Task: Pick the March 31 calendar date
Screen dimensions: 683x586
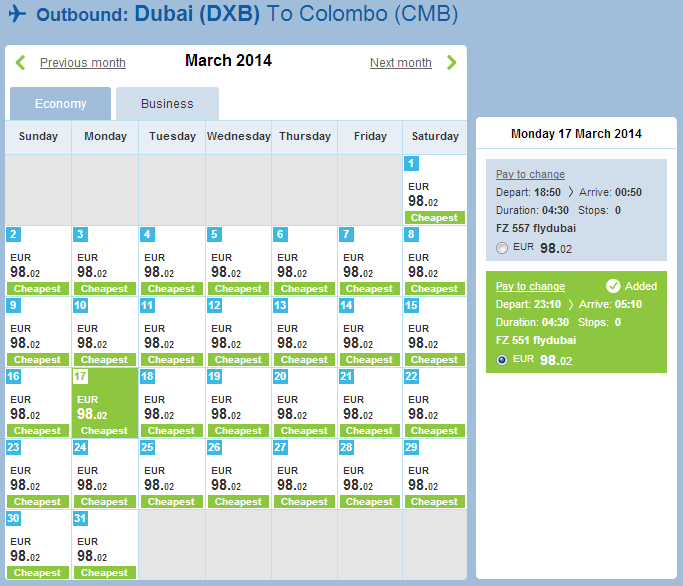Action: pos(105,545)
